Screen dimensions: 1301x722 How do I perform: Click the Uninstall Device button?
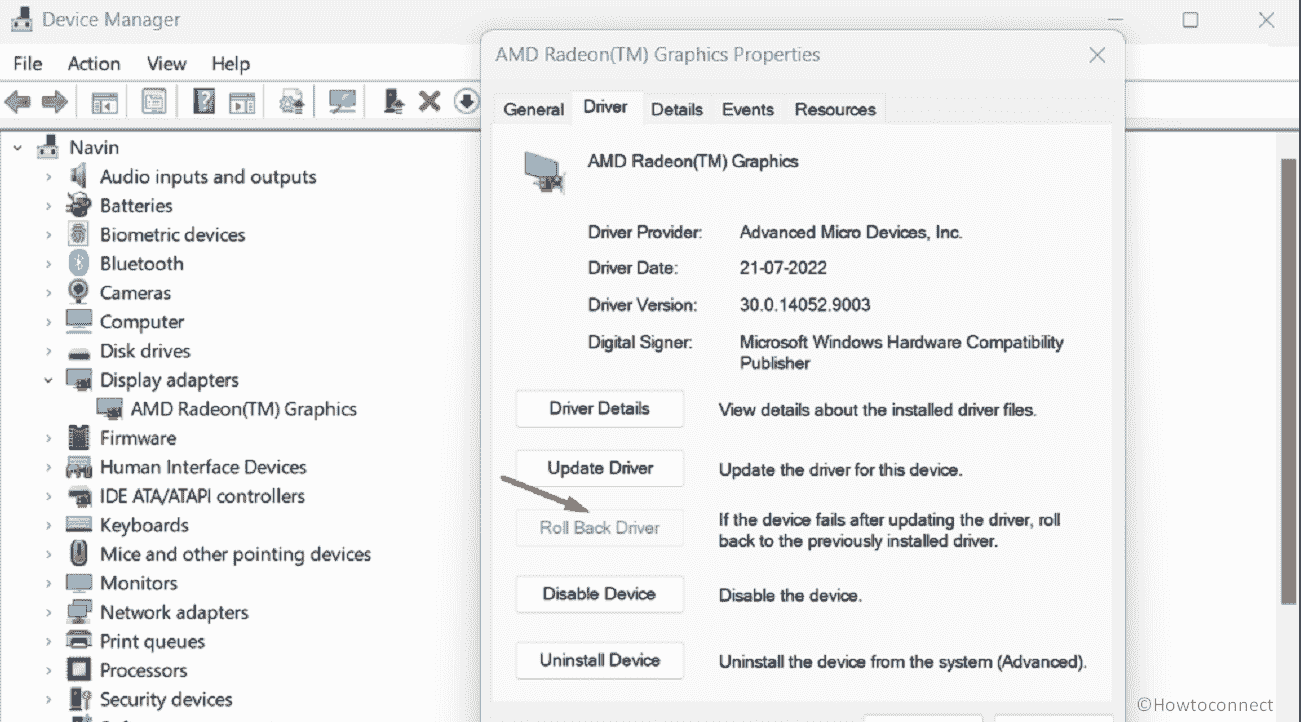click(x=600, y=660)
